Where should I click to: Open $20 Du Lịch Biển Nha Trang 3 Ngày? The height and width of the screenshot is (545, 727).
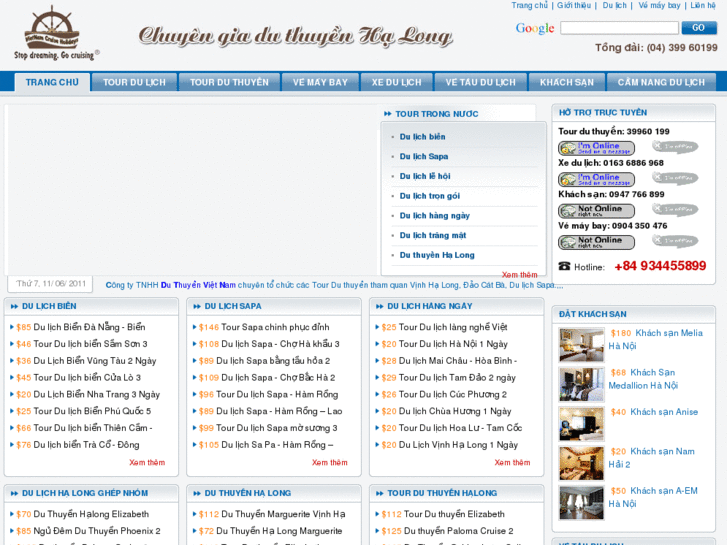pos(88,394)
